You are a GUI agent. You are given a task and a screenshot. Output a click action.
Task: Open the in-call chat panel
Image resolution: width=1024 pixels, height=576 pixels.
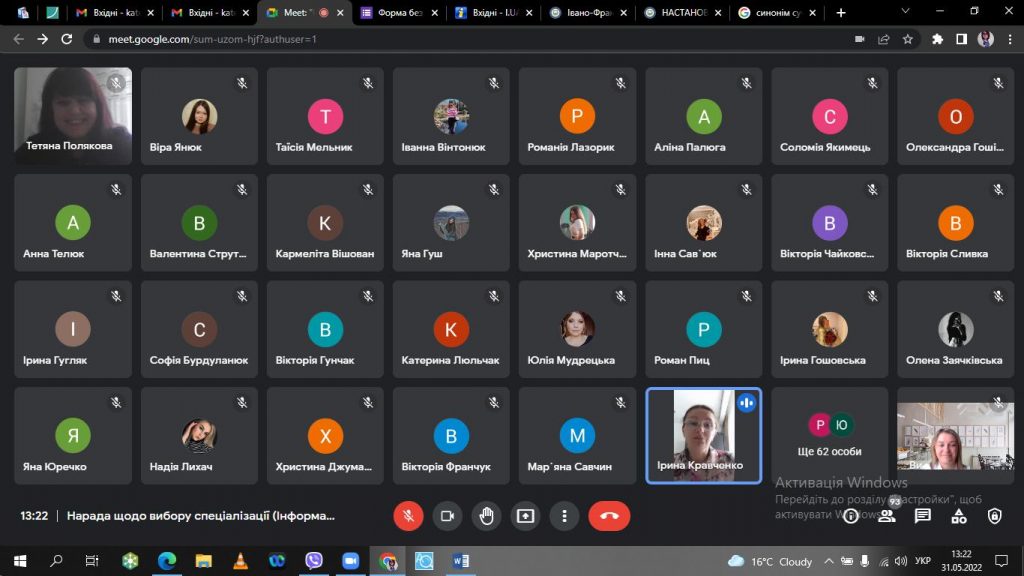pyautogui.click(x=923, y=516)
